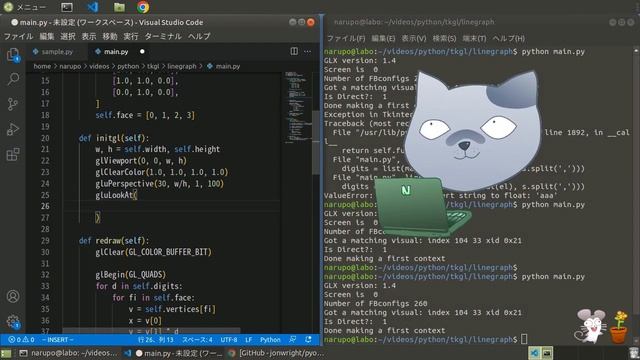
Task: Open notifications bell in status bar
Action: pyautogui.click(x=308, y=340)
